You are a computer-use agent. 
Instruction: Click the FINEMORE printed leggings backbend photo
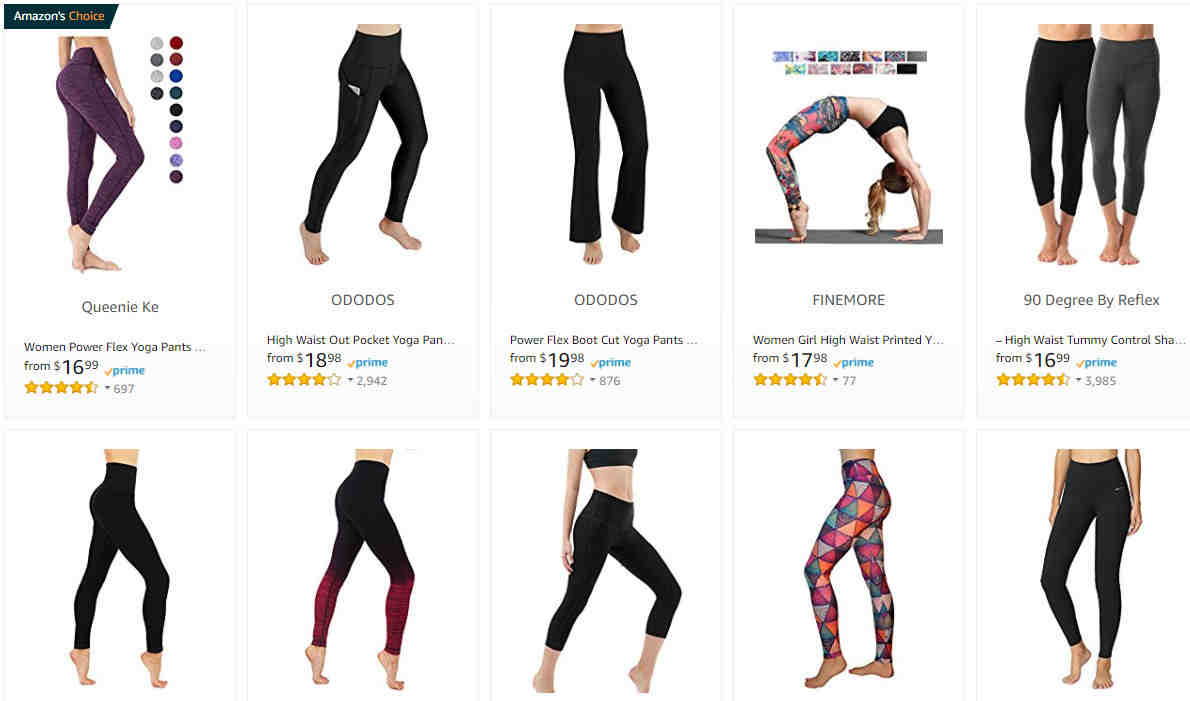(848, 168)
